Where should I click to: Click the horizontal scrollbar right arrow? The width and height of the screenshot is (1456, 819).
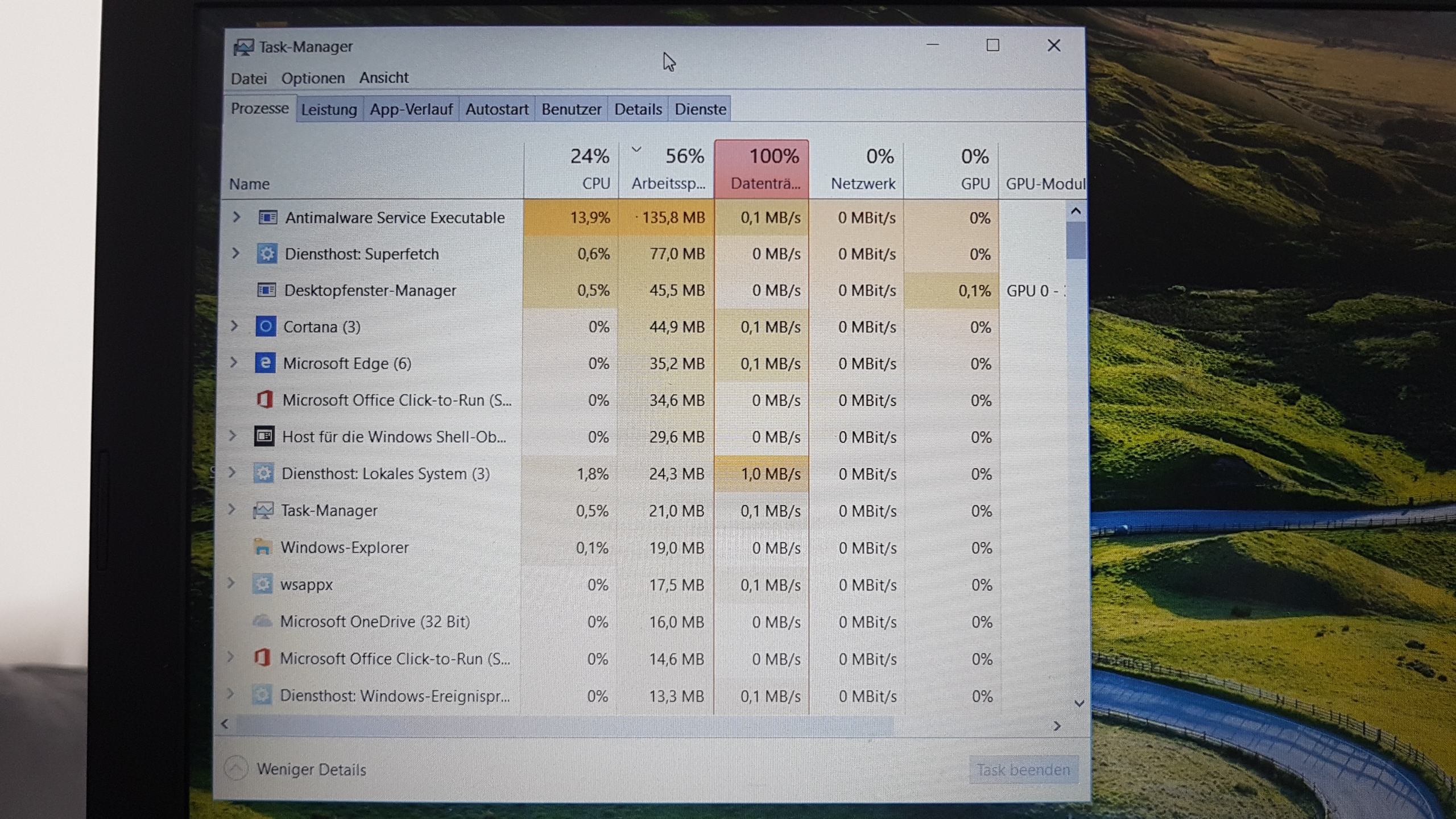click(1057, 726)
